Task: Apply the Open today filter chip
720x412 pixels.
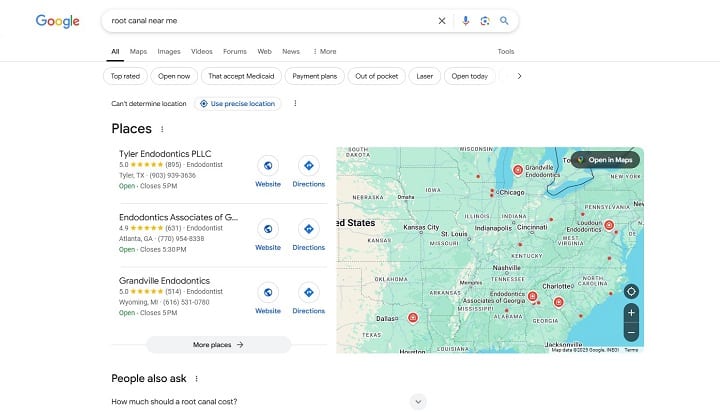Action: tap(469, 76)
